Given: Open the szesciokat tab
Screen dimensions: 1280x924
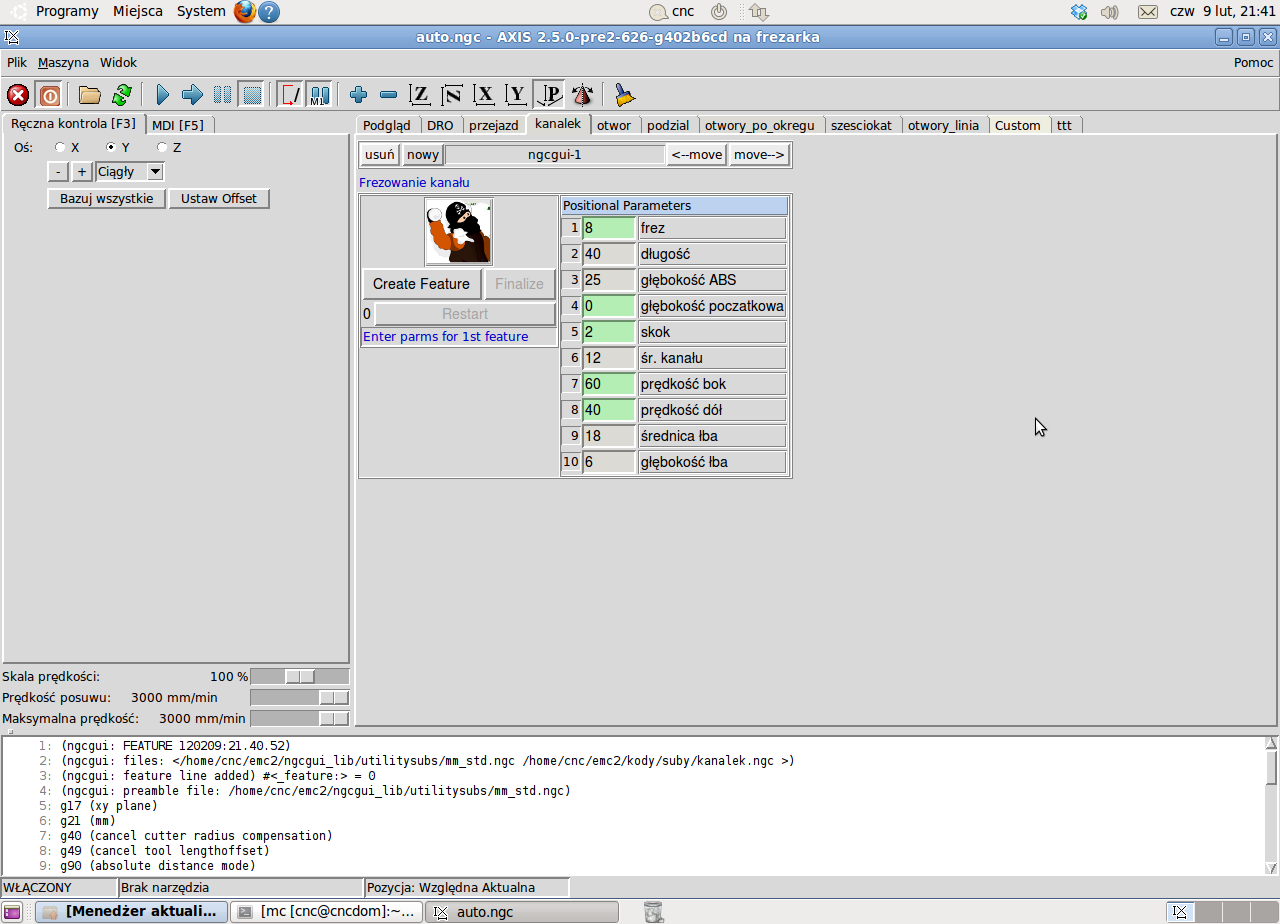Looking at the screenshot, I should click(x=861, y=125).
